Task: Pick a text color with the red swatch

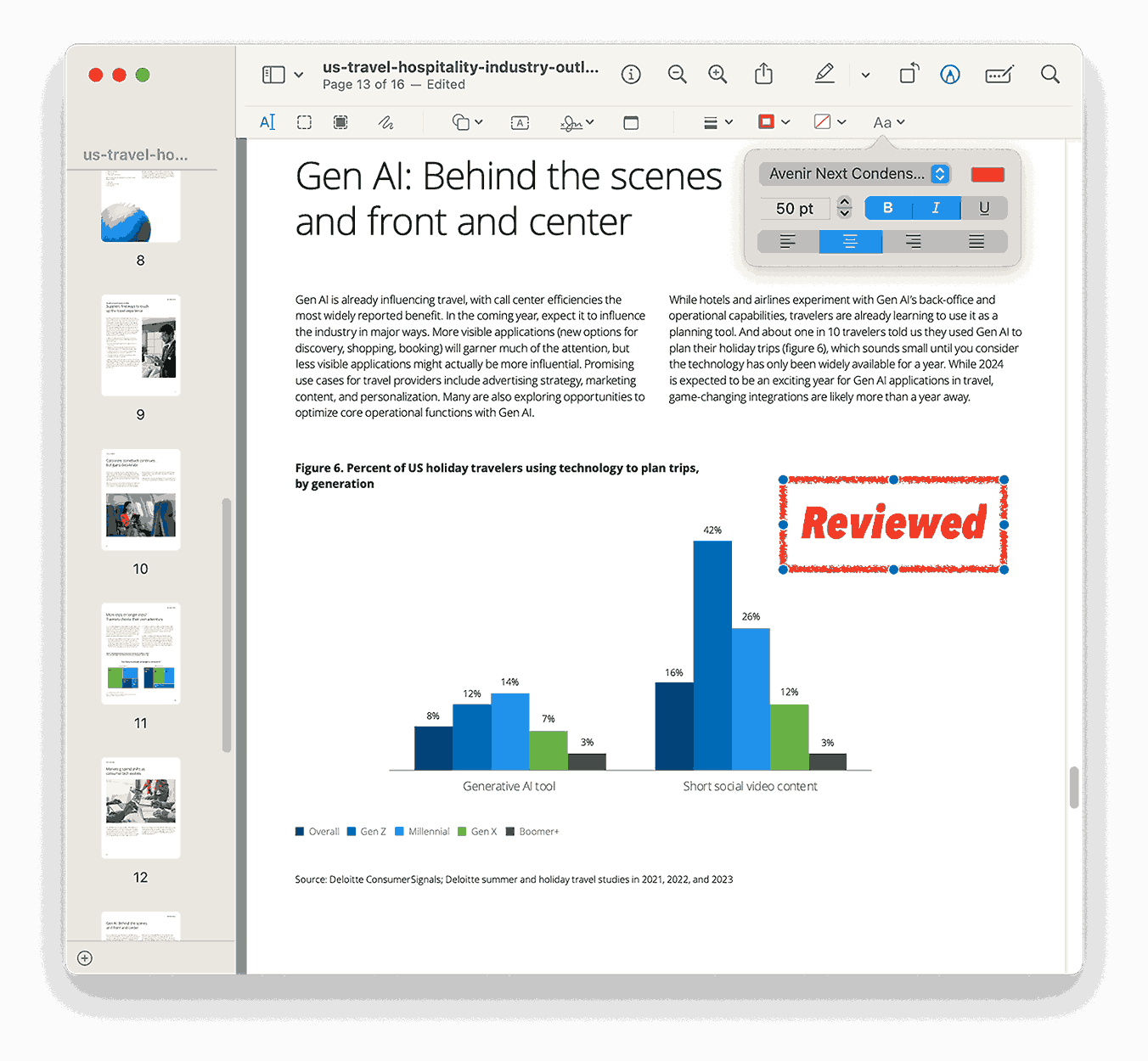Action: tap(987, 173)
